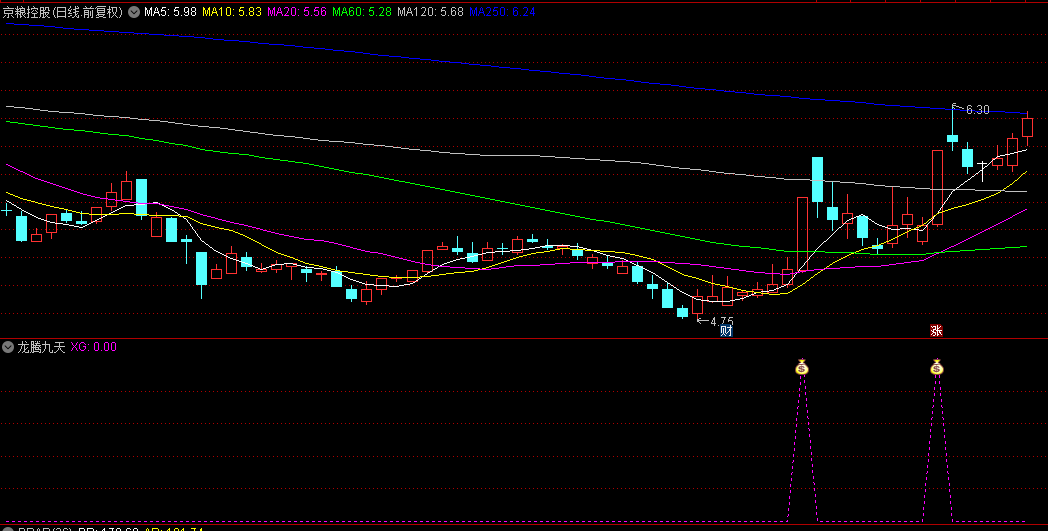Image resolution: width=1048 pixels, height=531 pixels.
Task: Click the blue 财 finance marker icon
Action: [x=726, y=330]
